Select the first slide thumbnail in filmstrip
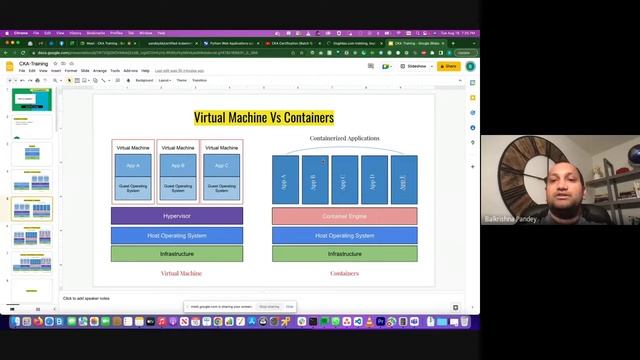This screenshot has height=360, width=640. pos(32,100)
